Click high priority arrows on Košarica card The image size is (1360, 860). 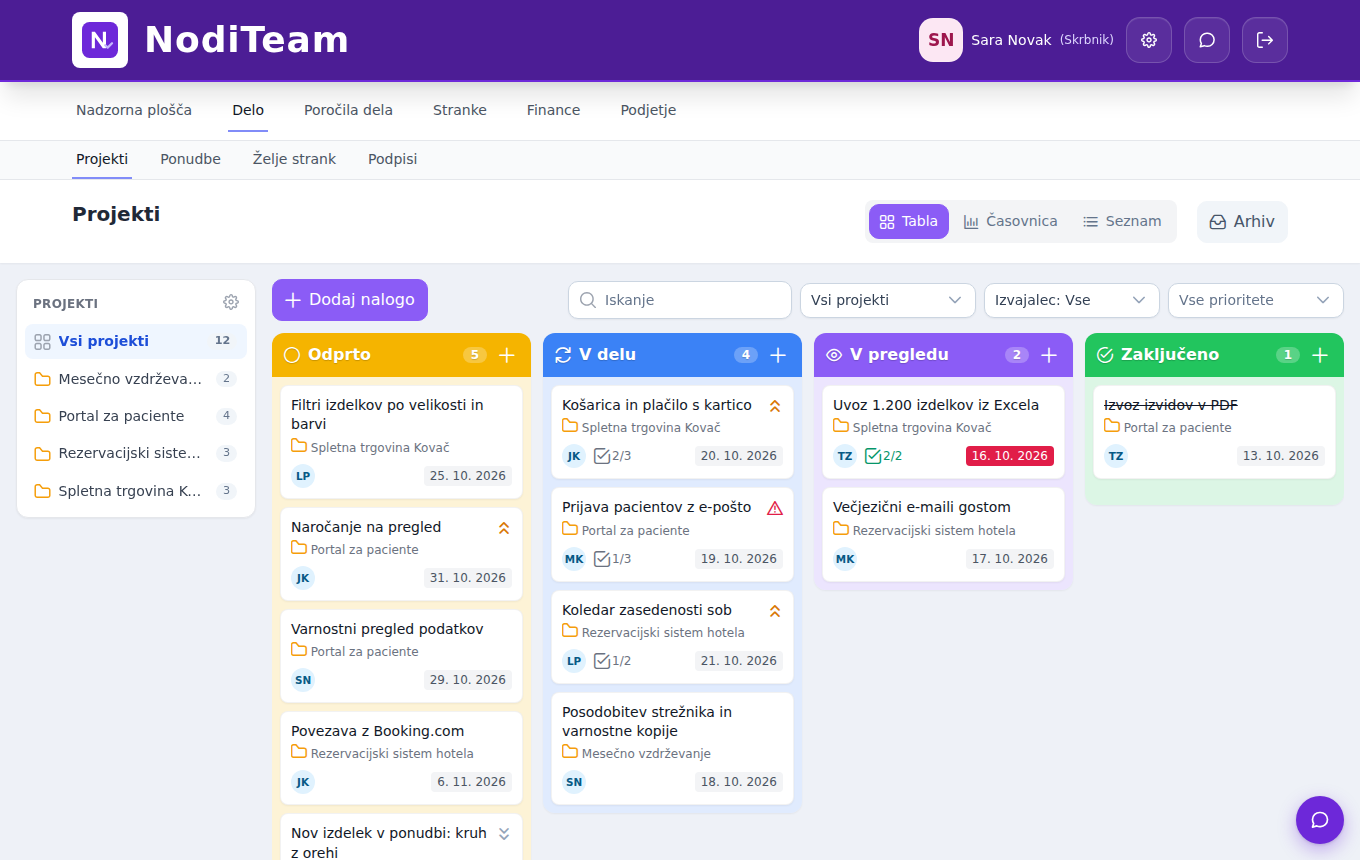pyautogui.click(x=775, y=406)
